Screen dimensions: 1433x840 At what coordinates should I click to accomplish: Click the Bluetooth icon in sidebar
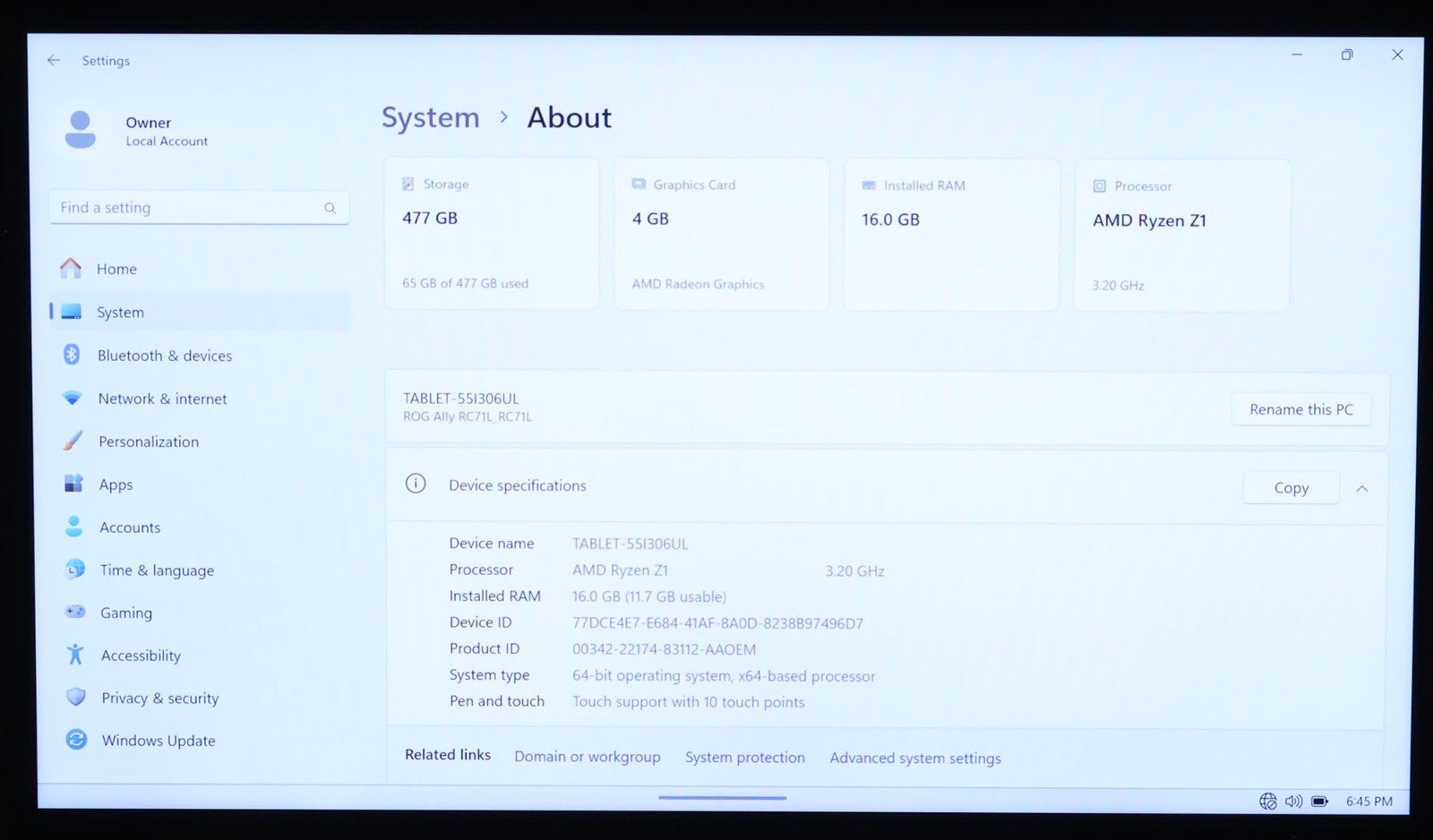click(72, 355)
